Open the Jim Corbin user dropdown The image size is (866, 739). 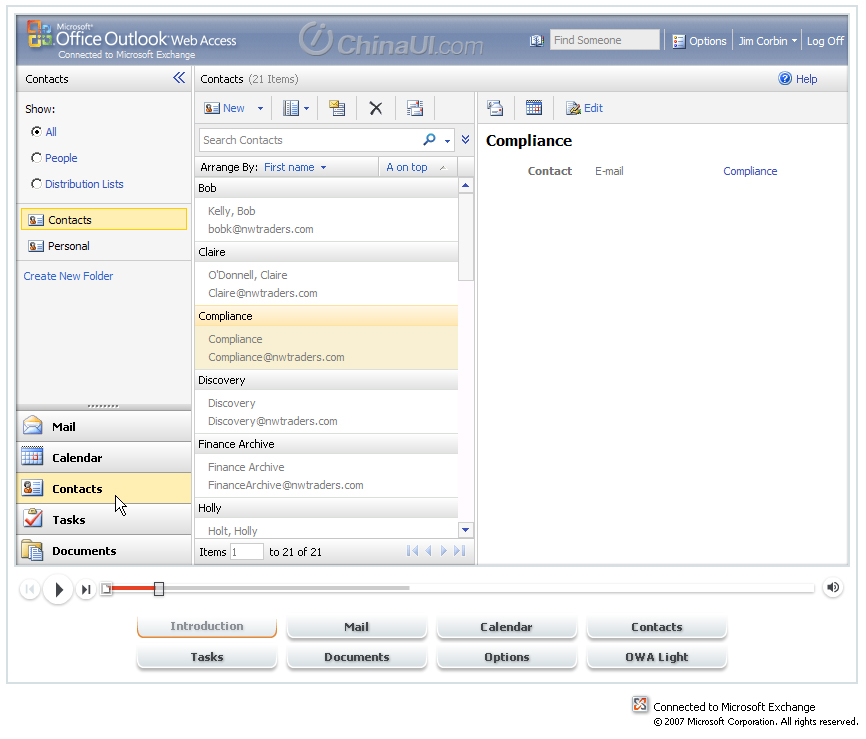pyautogui.click(x=794, y=41)
